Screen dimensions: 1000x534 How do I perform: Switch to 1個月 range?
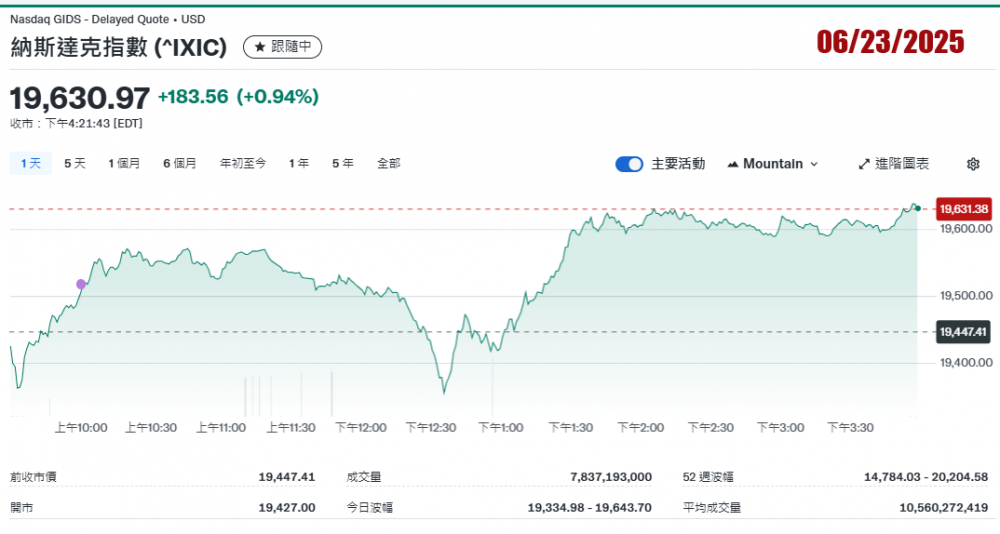click(x=124, y=163)
